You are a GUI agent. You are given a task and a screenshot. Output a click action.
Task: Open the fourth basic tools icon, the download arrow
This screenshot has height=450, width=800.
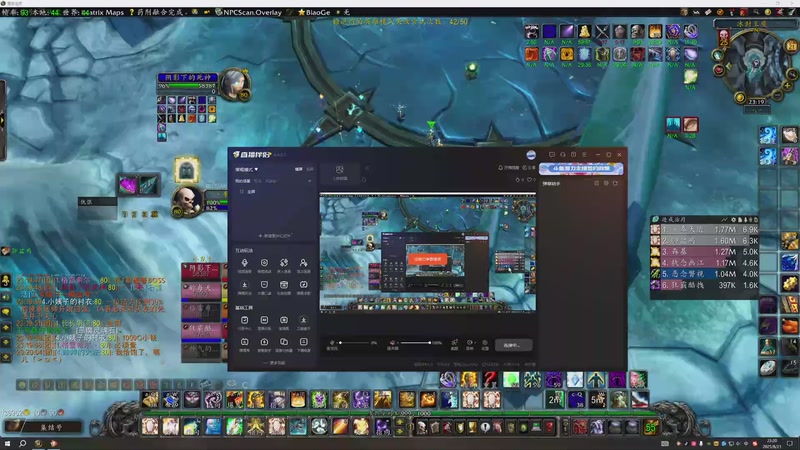(304, 322)
